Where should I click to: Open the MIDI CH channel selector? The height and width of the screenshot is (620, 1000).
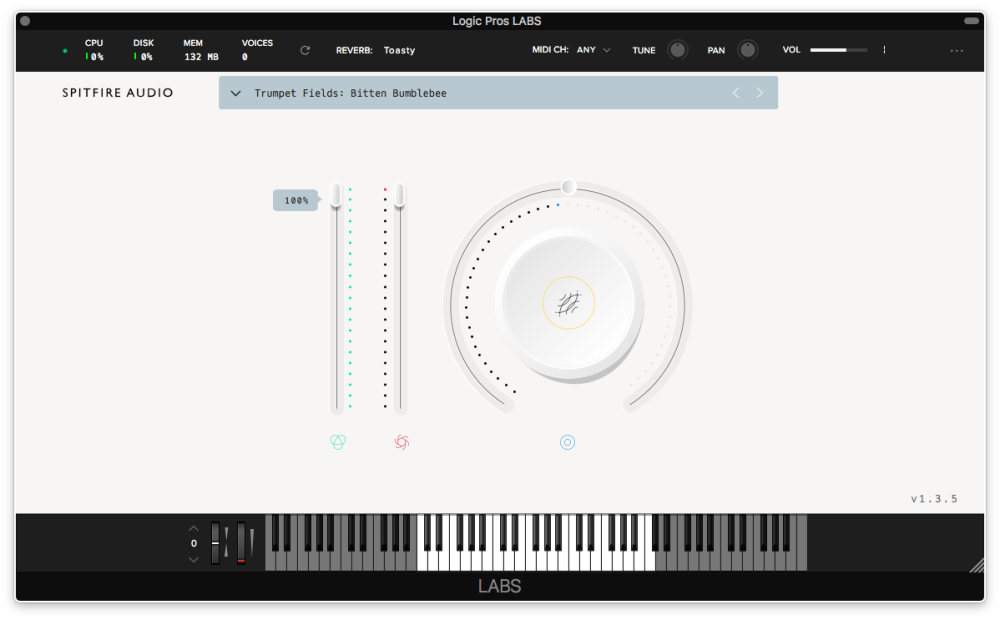(590, 48)
